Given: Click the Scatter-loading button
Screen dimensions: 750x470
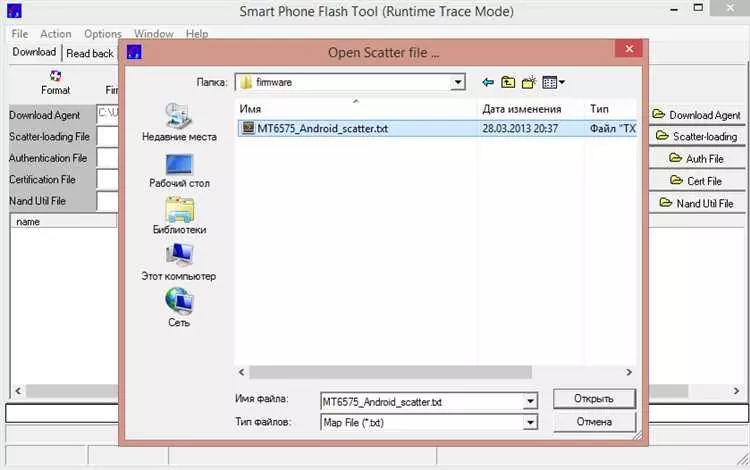Looking at the screenshot, I should pyautogui.click(x=696, y=137).
